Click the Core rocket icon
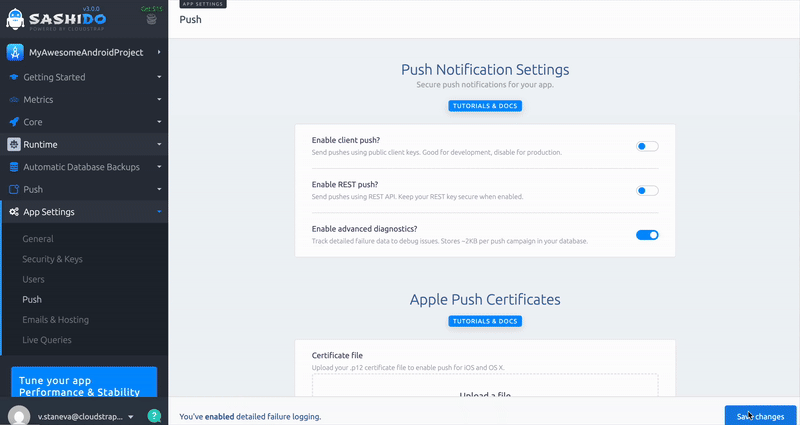Viewport: 800px width, 425px height. tap(14, 122)
